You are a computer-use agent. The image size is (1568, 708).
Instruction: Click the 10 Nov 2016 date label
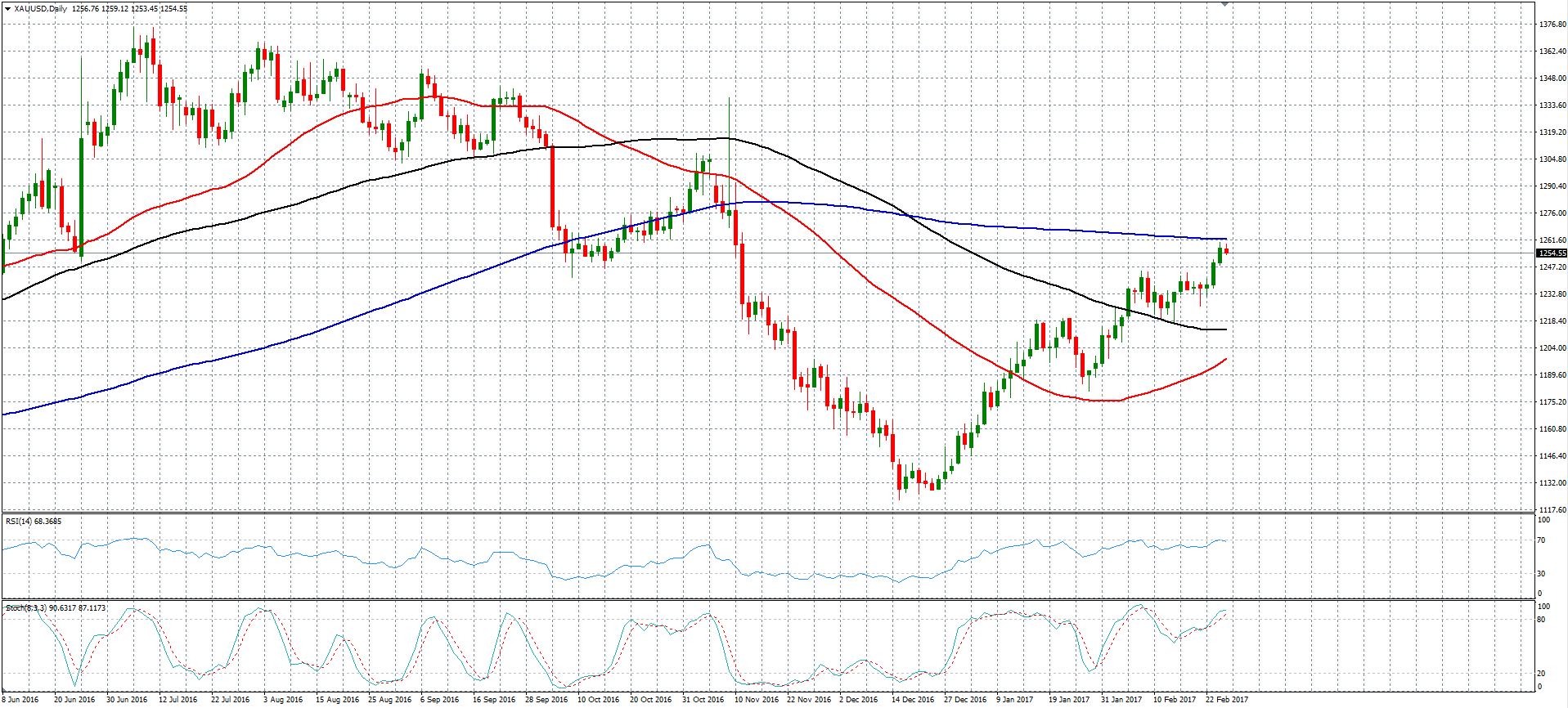[x=756, y=700]
